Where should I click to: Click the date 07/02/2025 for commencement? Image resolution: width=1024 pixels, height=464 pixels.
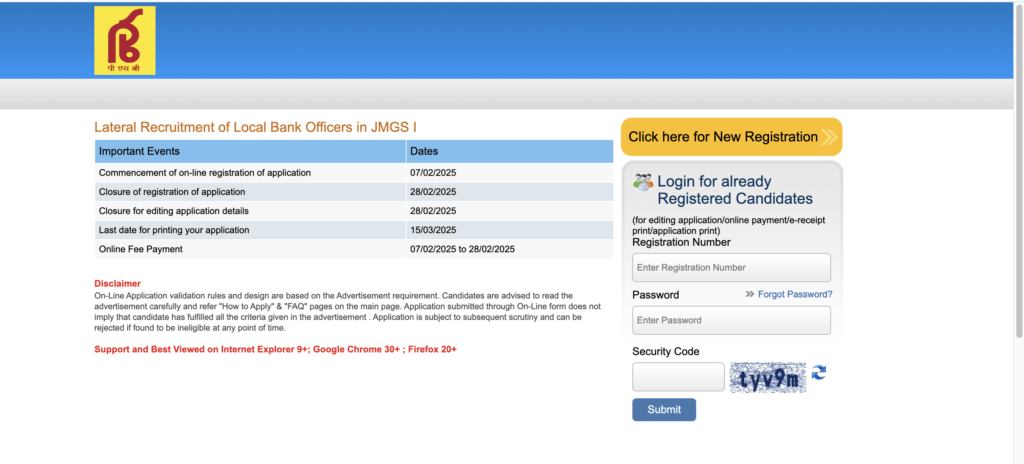433,173
